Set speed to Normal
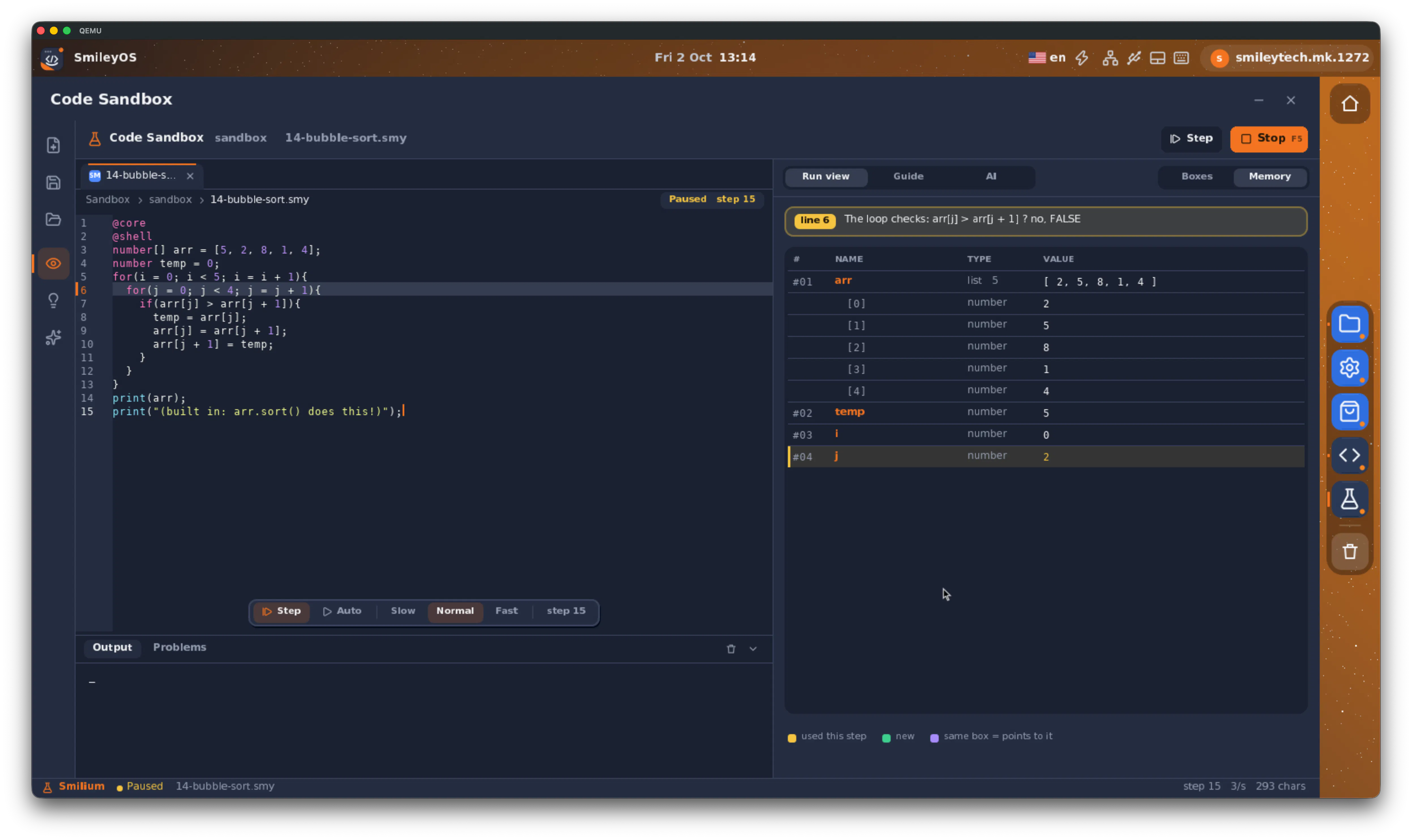 click(455, 611)
